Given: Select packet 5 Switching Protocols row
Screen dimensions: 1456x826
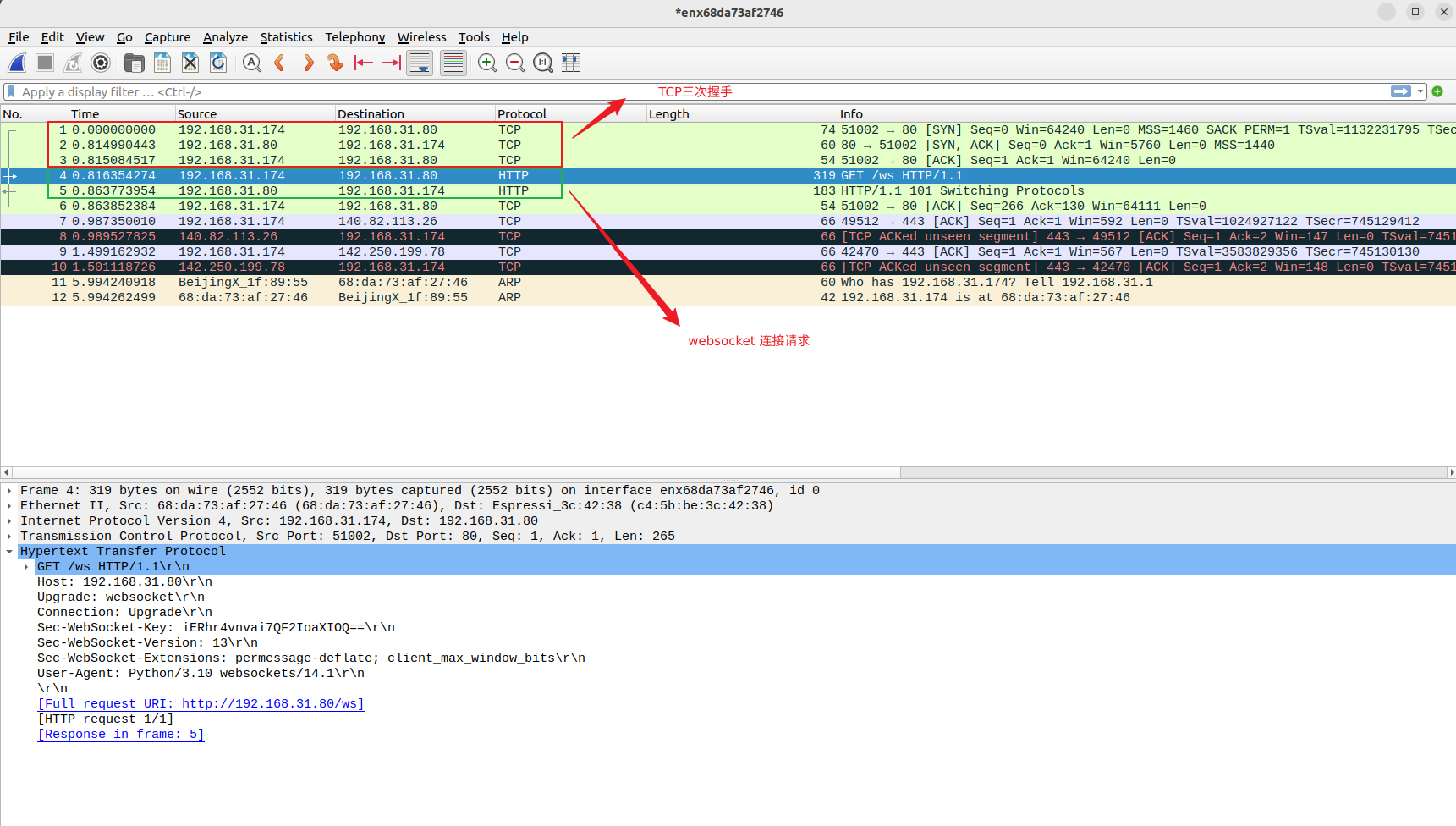Looking at the screenshot, I should tap(728, 190).
